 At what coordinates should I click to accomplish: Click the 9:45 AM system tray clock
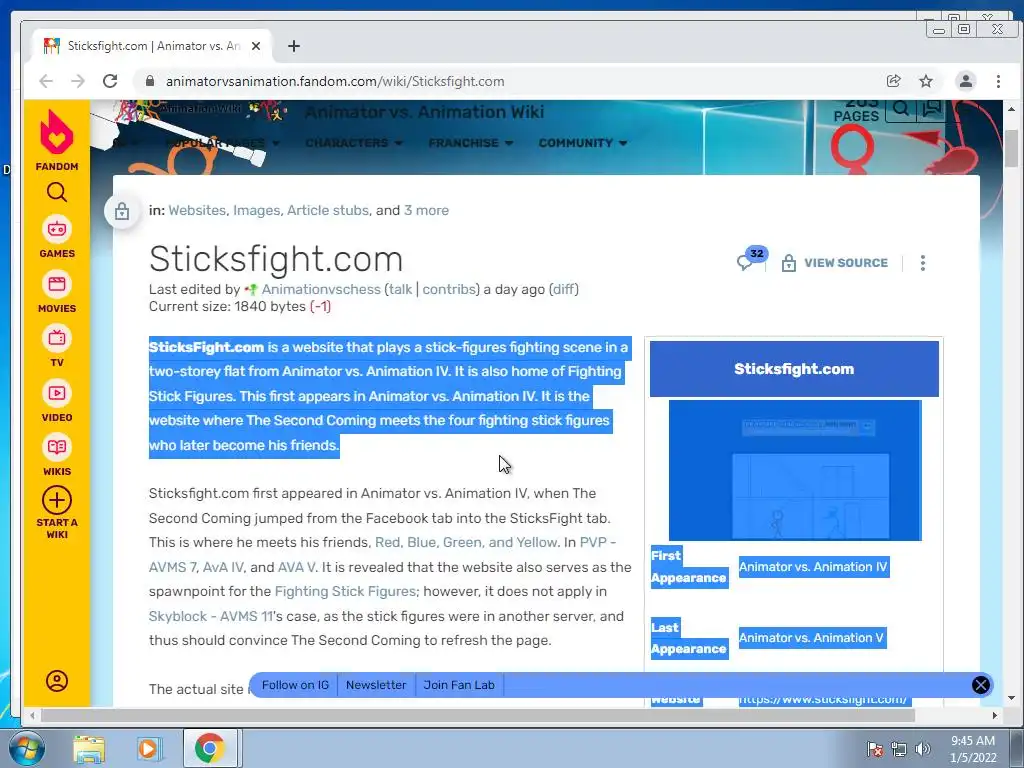pos(973,741)
